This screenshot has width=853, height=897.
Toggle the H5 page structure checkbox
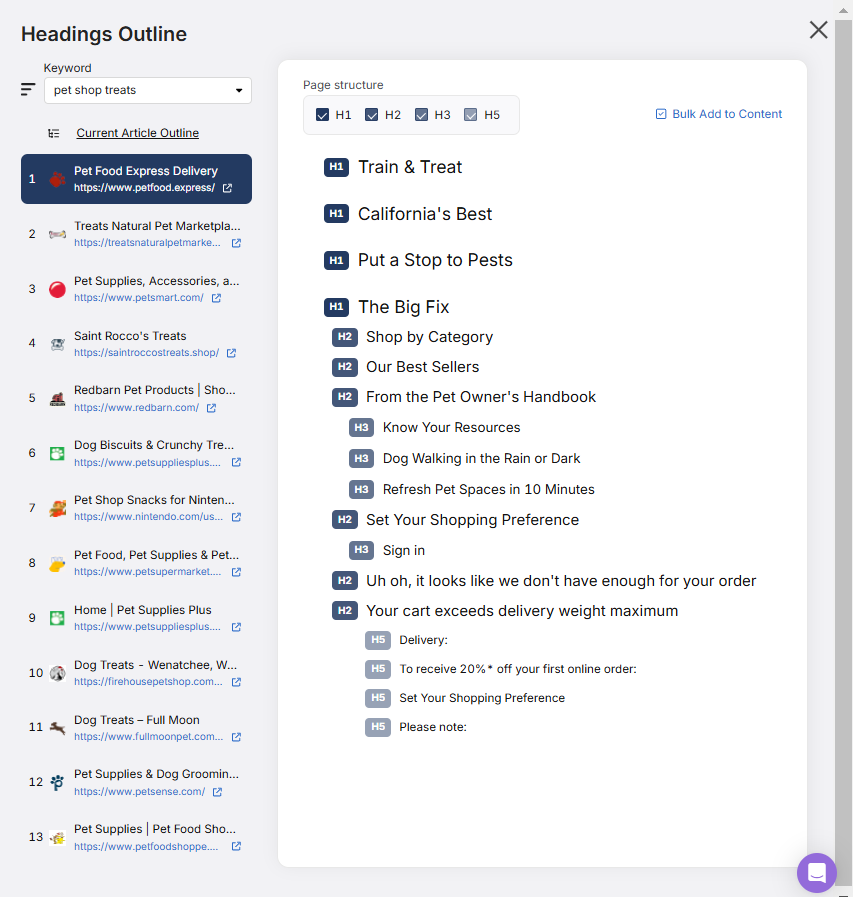click(470, 115)
